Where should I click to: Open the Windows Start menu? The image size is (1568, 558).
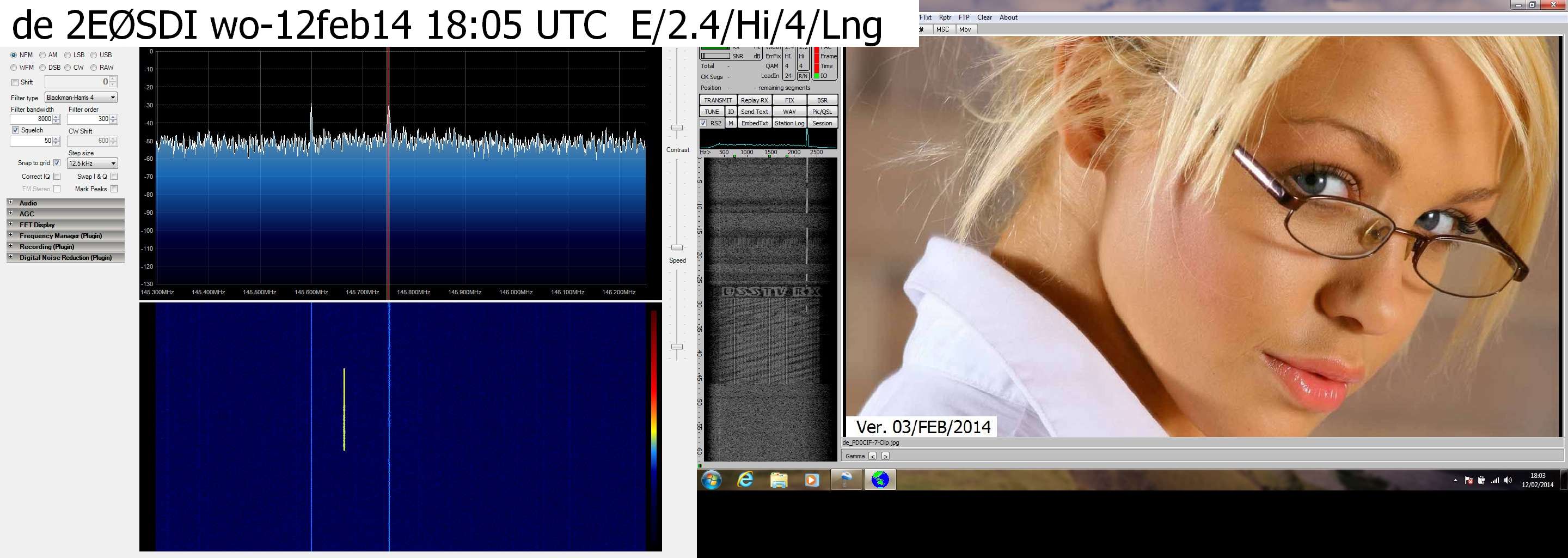712,480
